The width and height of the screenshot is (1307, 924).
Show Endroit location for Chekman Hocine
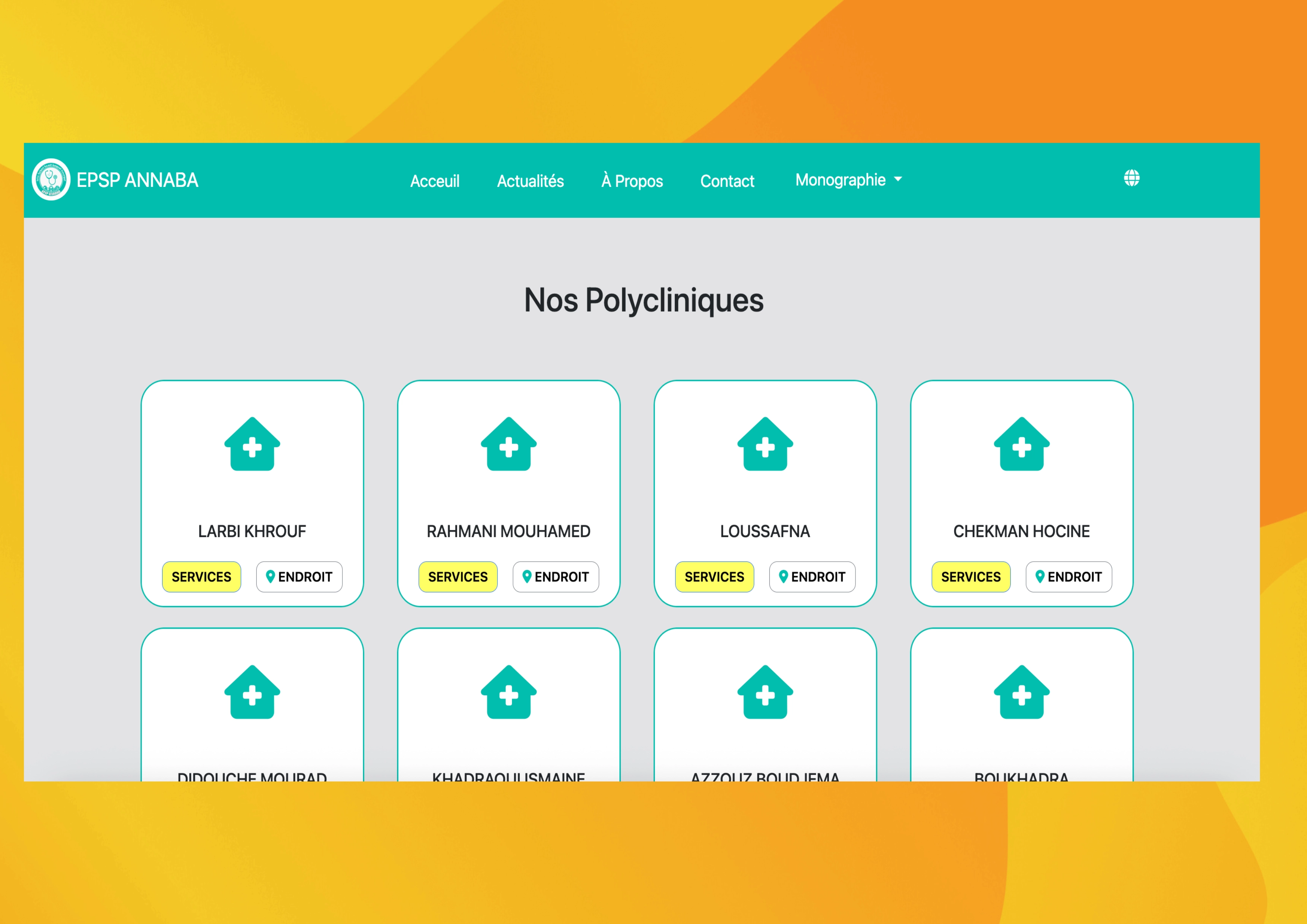tap(1069, 577)
